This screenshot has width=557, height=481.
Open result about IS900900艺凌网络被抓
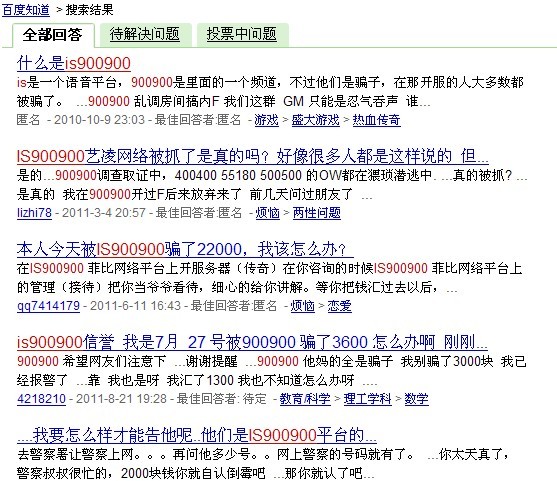253,156
